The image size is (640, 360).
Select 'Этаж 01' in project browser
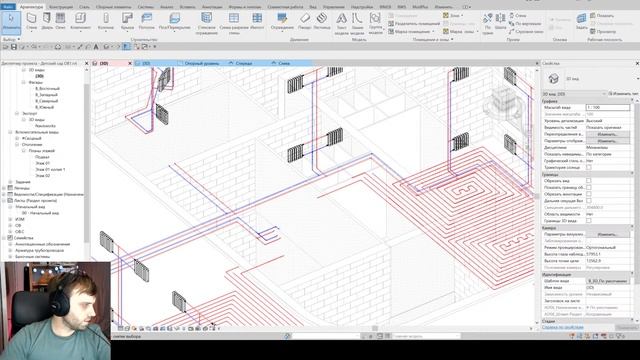point(42,163)
